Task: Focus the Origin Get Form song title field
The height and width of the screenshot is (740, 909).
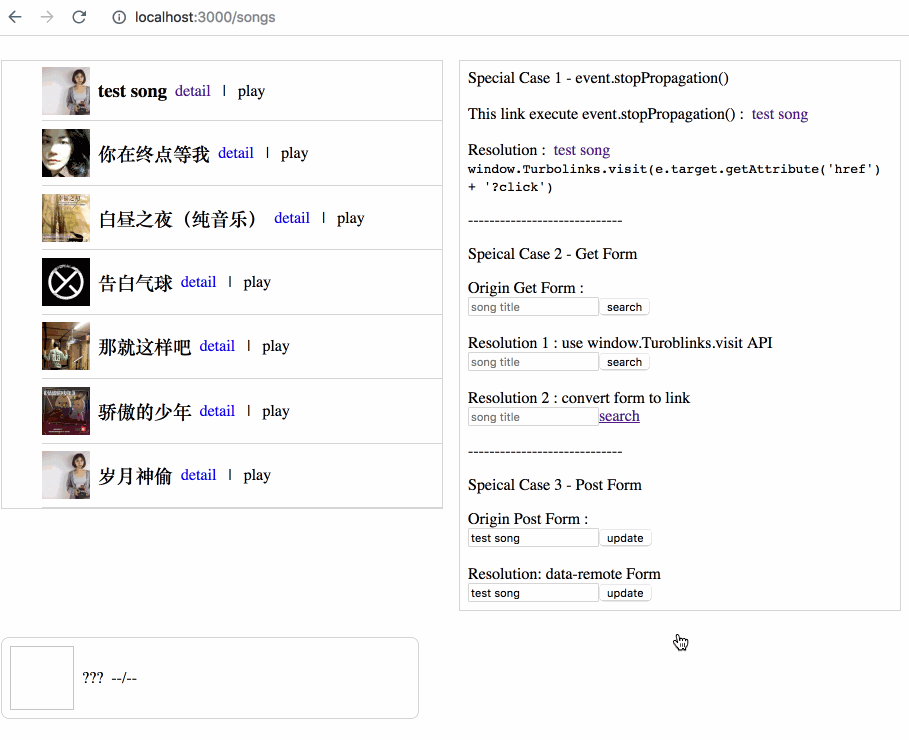Action: [533, 307]
